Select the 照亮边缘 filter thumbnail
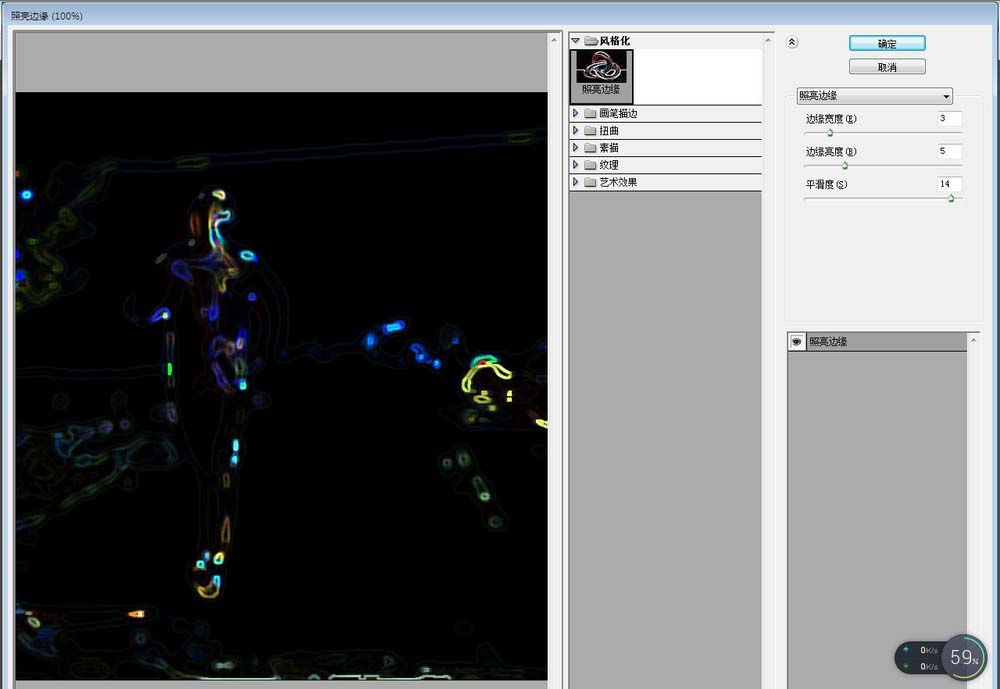The width and height of the screenshot is (1000, 689). (601, 77)
